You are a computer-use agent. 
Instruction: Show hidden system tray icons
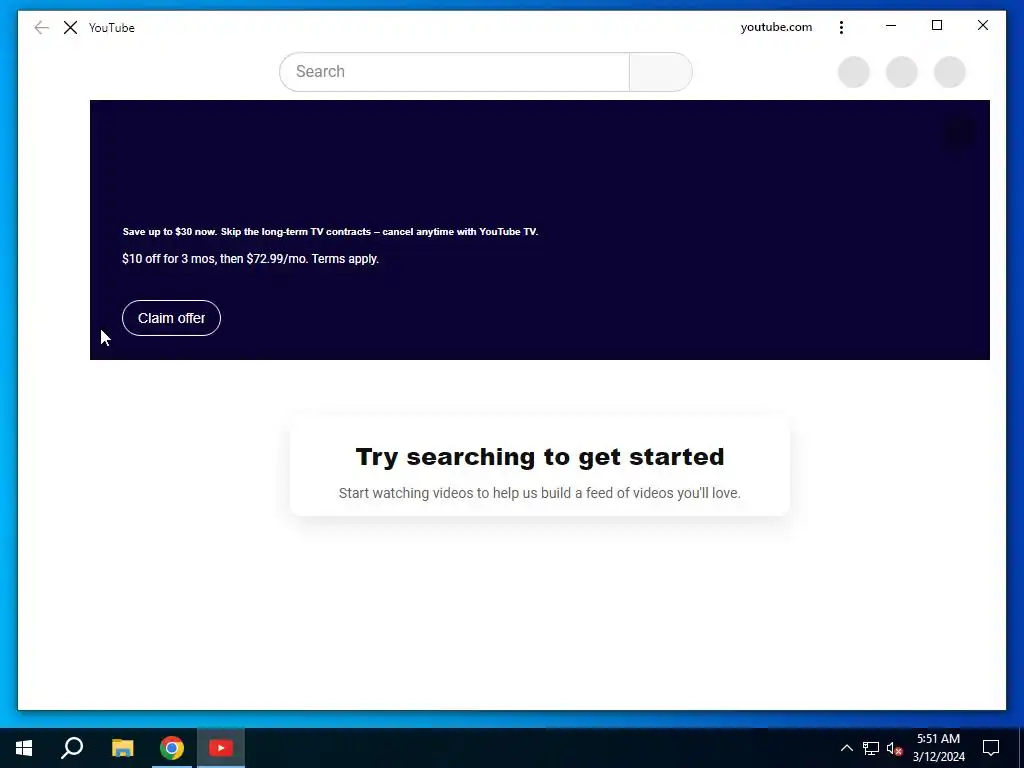tap(846, 748)
